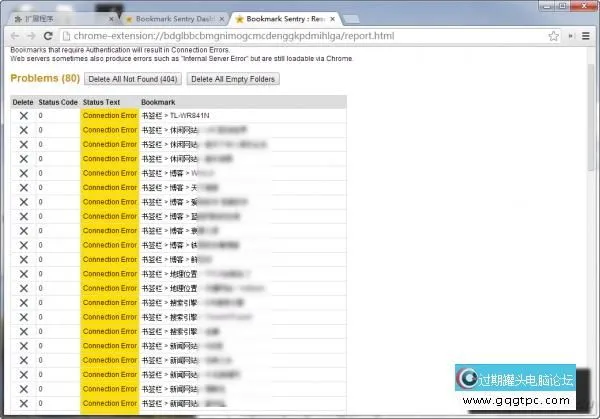
Task: Click the Status Code column header
Action: click(58, 102)
